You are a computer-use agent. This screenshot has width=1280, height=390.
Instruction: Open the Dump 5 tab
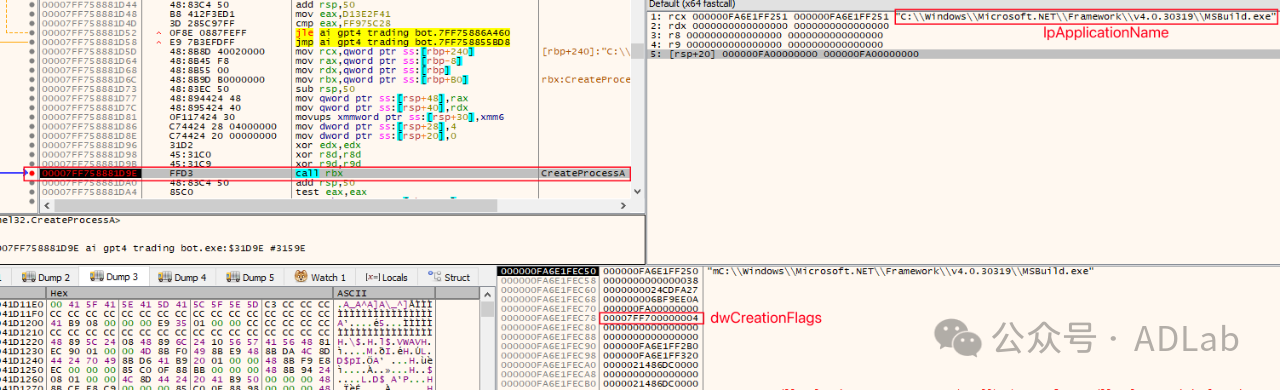(x=250, y=277)
